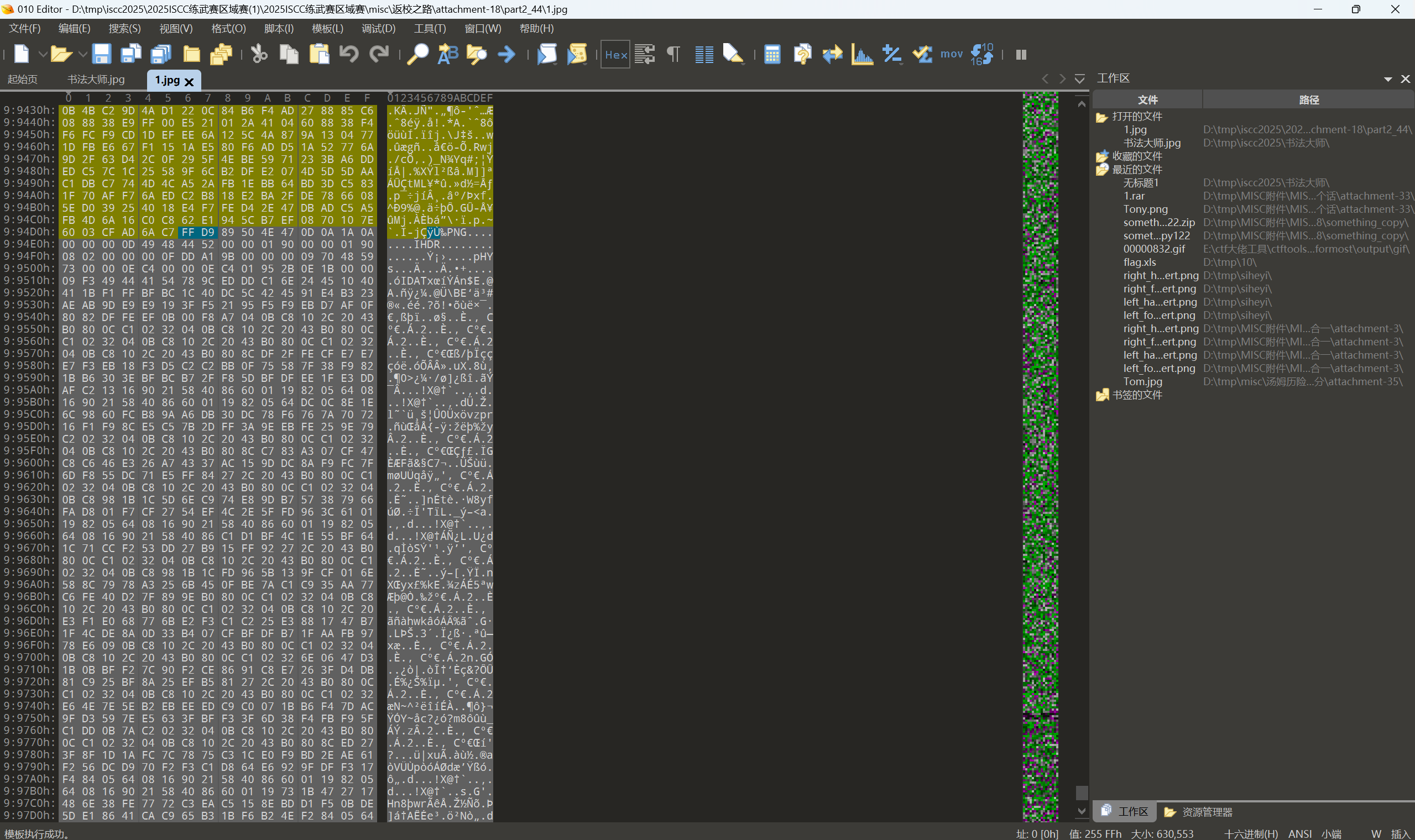Viewport: 1415px width, 840px height.
Task: Switch to the 书法大师.jpg tab
Action: click(x=96, y=79)
